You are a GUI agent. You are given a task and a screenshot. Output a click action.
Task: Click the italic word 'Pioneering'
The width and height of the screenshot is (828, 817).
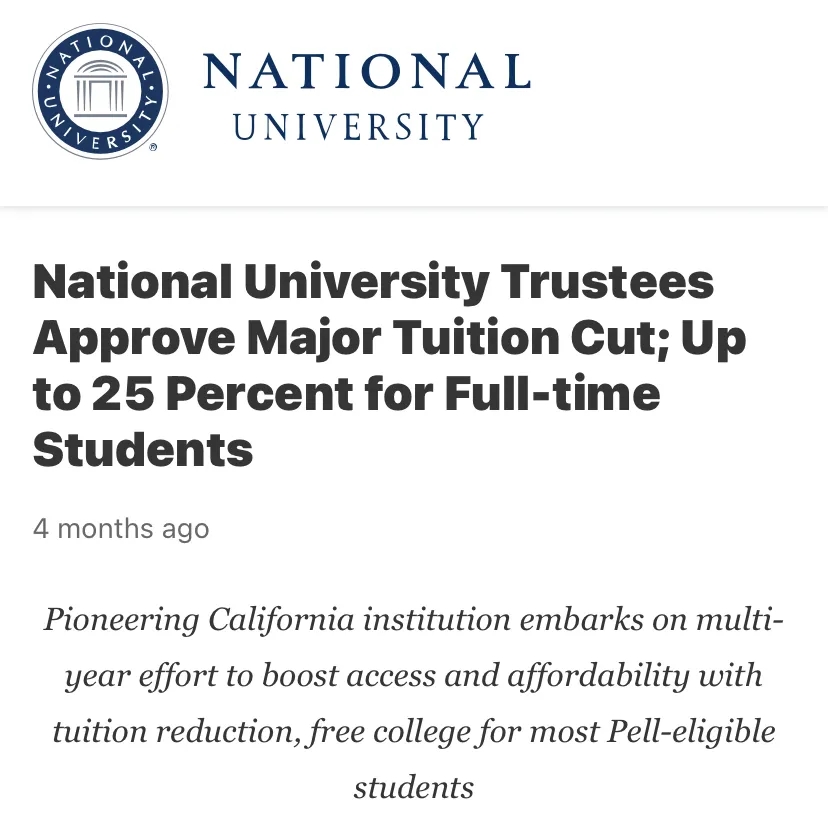(120, 620)
